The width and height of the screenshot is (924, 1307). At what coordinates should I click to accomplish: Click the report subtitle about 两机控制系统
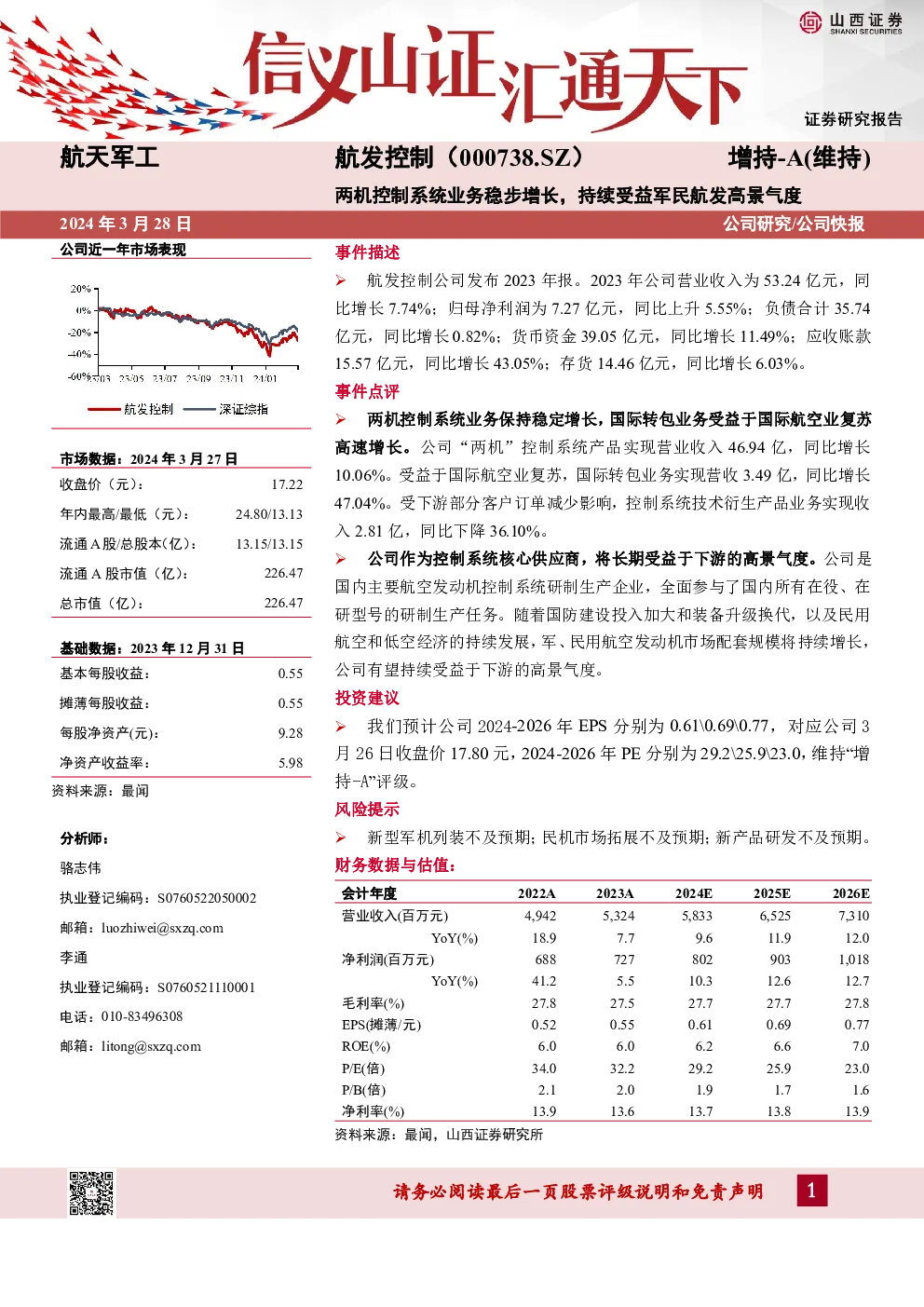[568, 196]
